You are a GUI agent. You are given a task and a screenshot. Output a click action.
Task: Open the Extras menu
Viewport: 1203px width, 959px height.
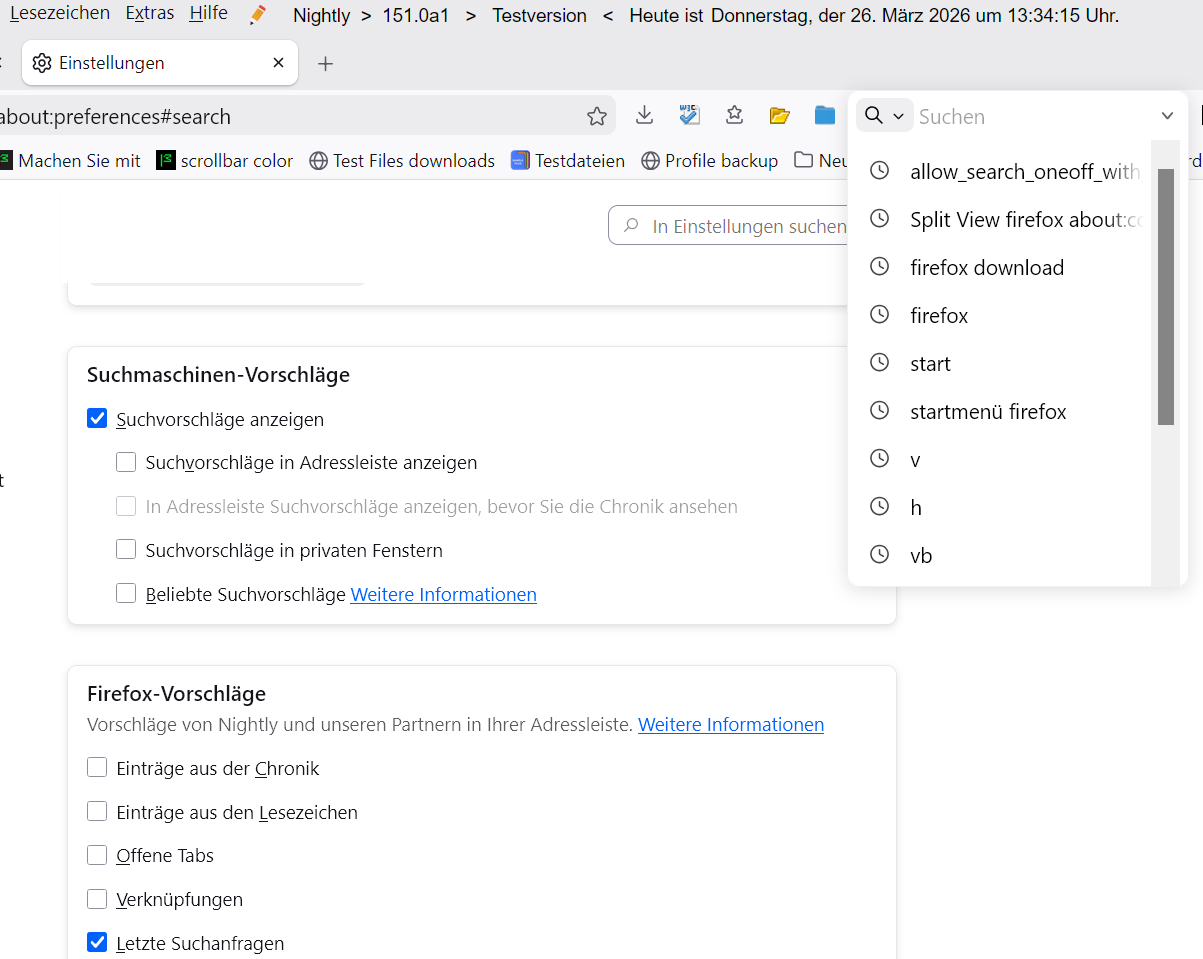(x=150, y=14)
